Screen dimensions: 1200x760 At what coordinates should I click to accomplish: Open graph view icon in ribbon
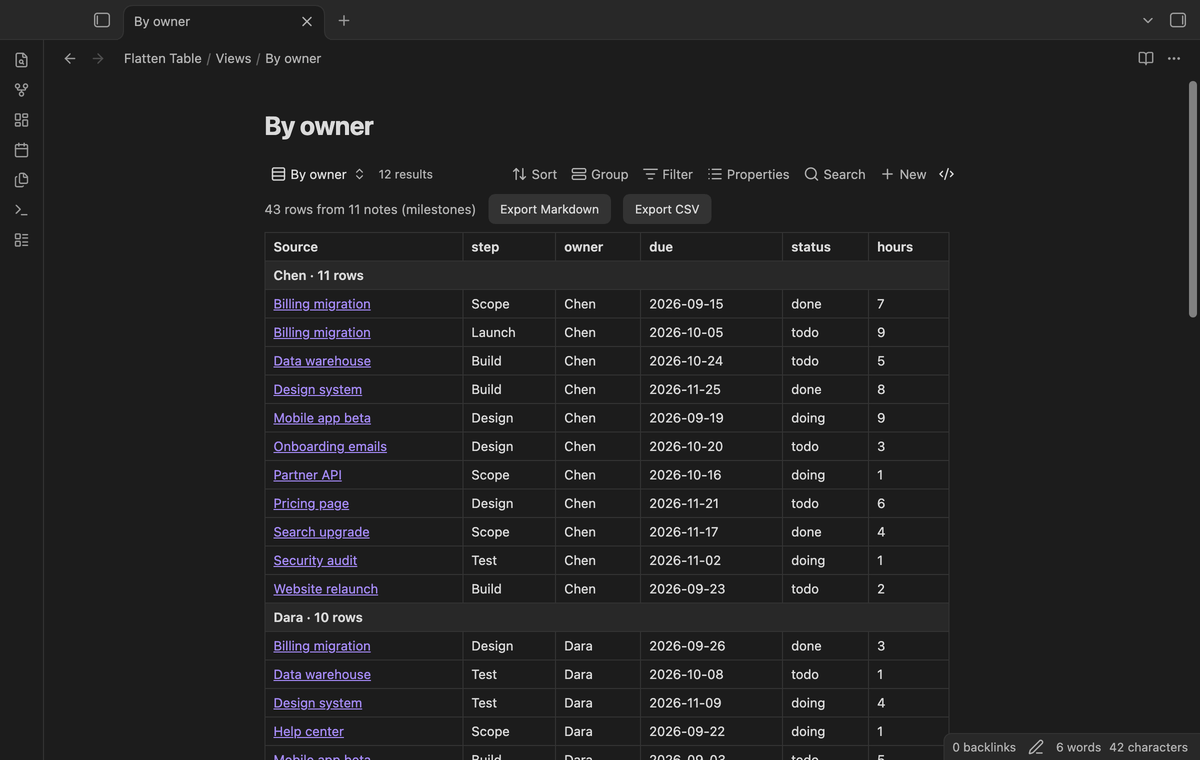click(x=21, y=90)
